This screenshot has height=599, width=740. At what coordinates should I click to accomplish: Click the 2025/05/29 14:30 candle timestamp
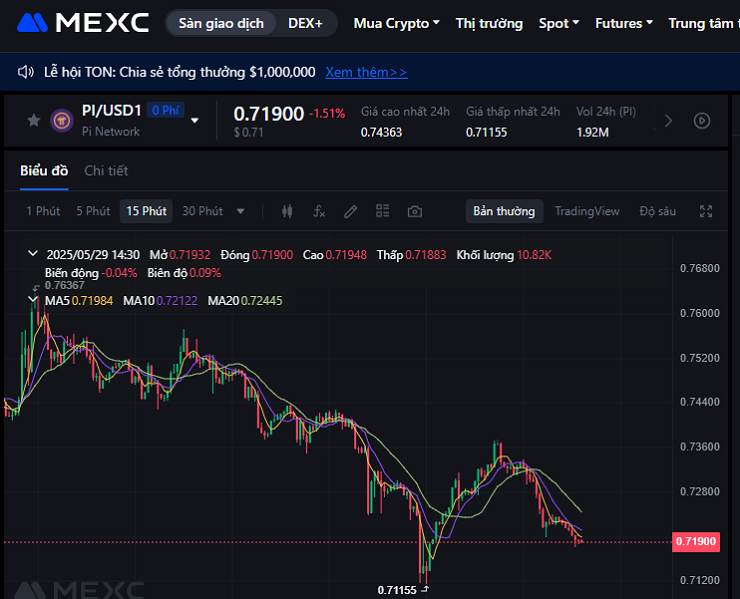click(x=93, y=255)
